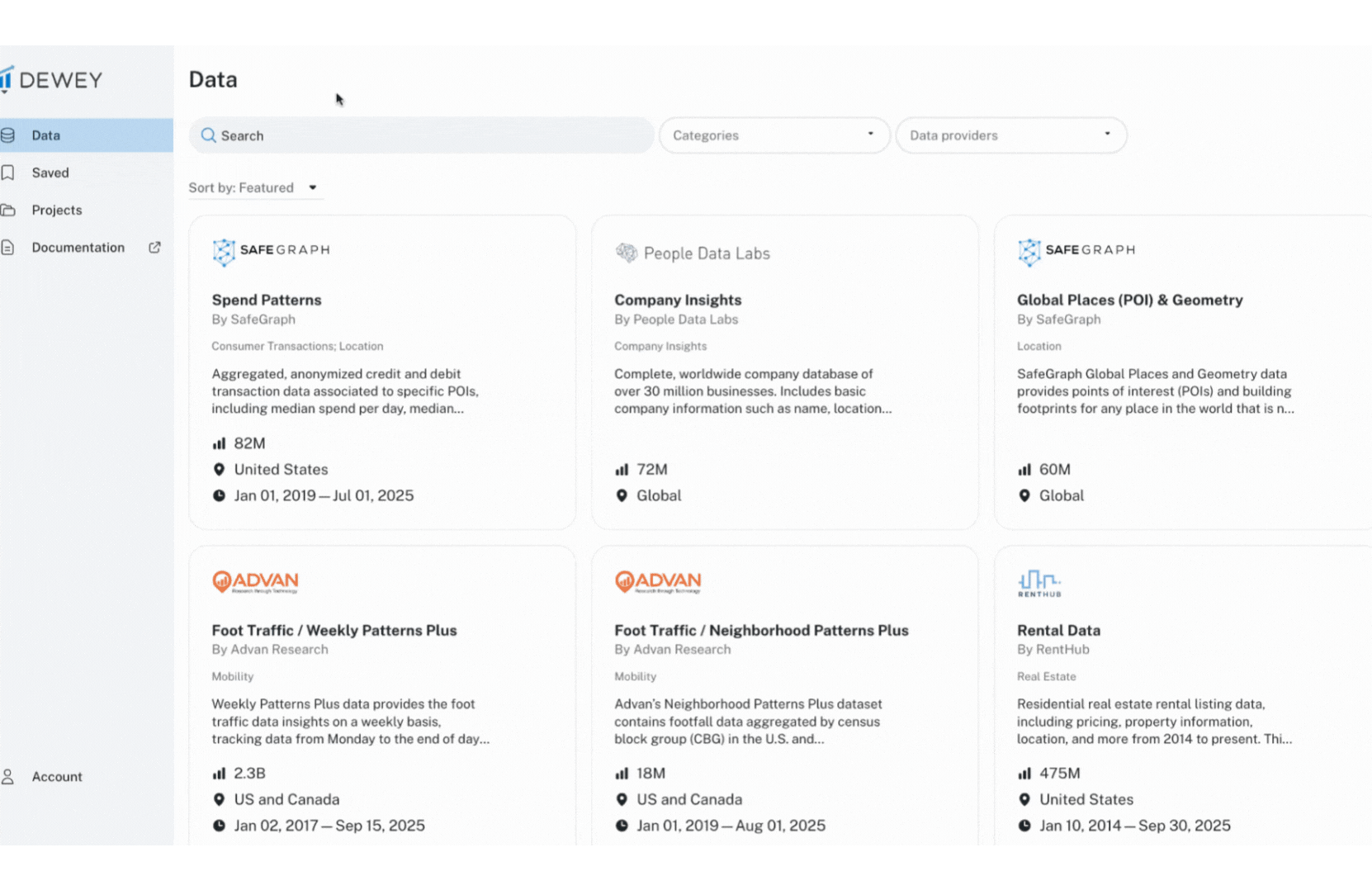Image resolution: width=1372 pixels, height=890 pixels.
Task: Click 'Consumer Transactions; Location' category text
Action: (297, 346)
